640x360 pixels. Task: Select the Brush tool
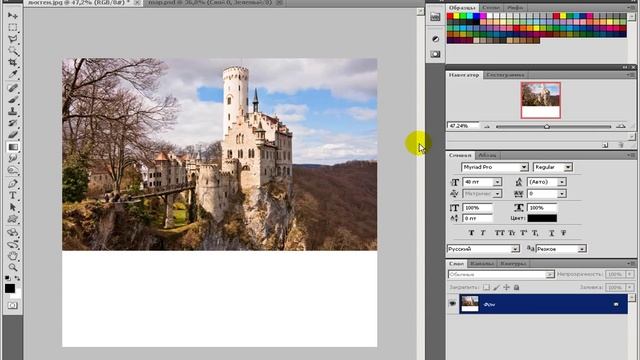13,100
